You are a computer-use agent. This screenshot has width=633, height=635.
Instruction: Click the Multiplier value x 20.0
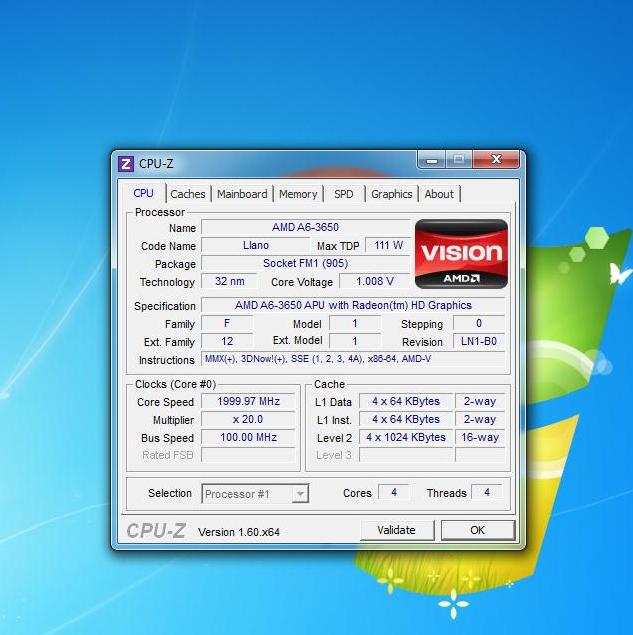pyautogui.click(x=248, y=419)
